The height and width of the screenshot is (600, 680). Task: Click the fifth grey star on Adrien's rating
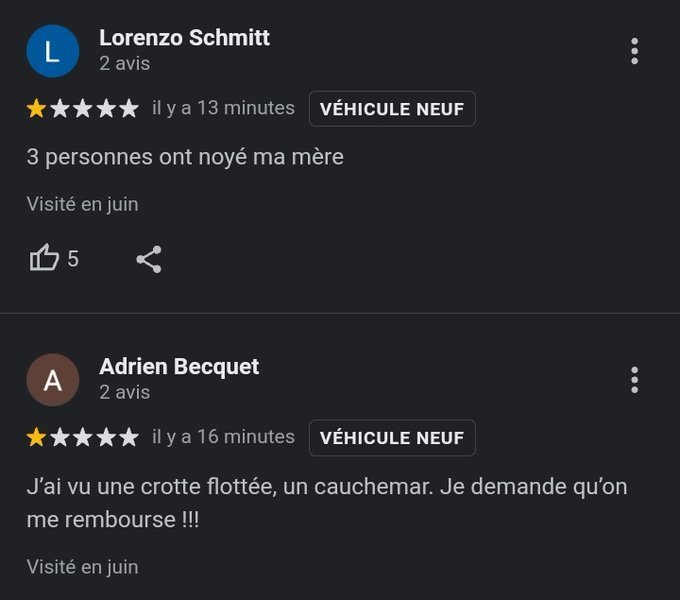(x=128, y=438)
